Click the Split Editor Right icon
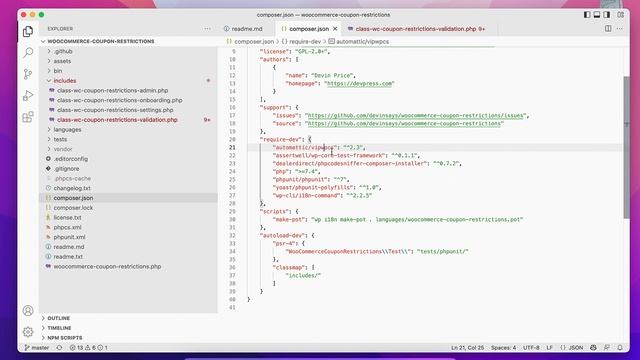Viewport: 640px width, 360px height. point(608,29)
